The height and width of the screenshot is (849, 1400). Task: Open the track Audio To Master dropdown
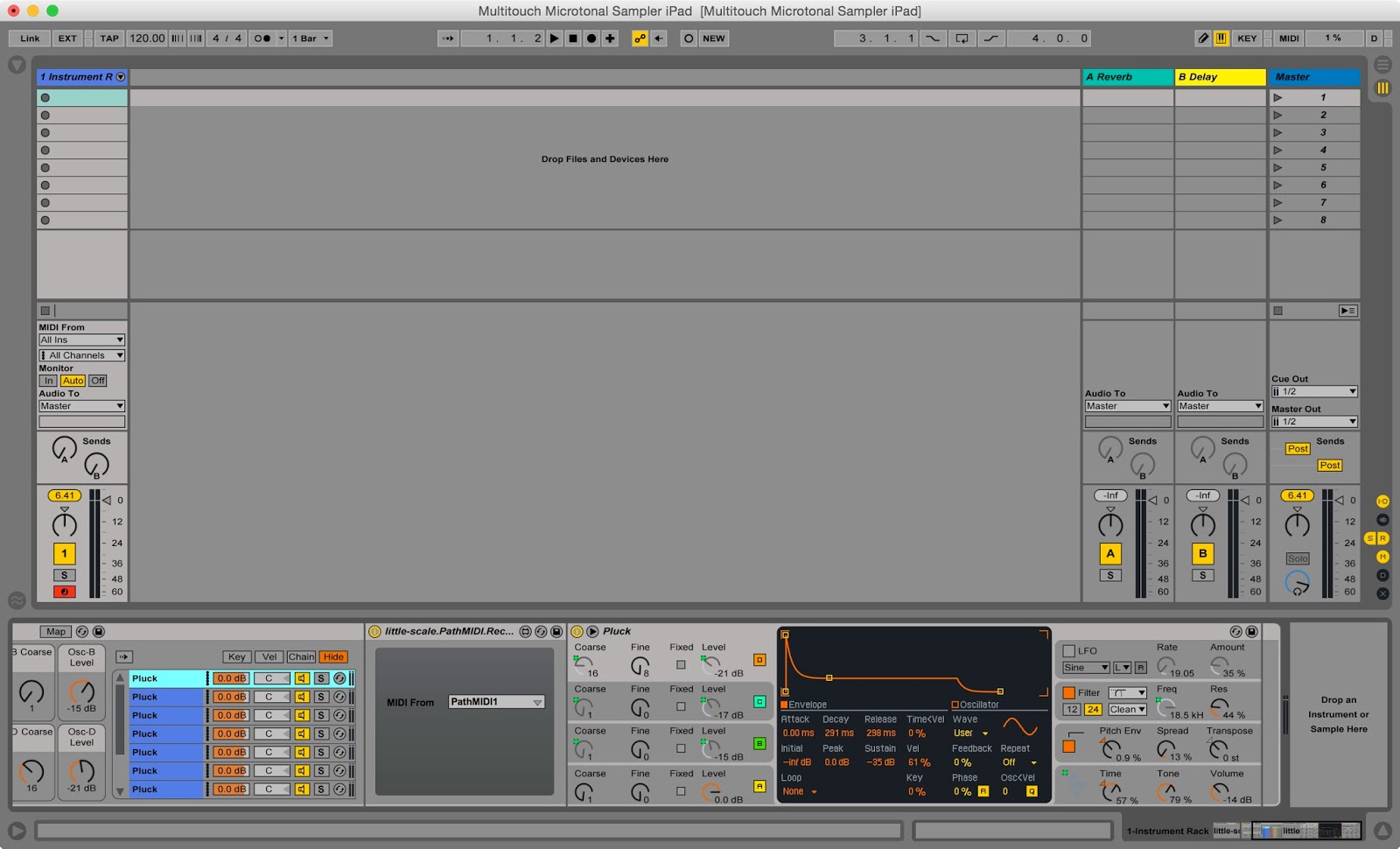pyautogui.click(x=81, y=406)
